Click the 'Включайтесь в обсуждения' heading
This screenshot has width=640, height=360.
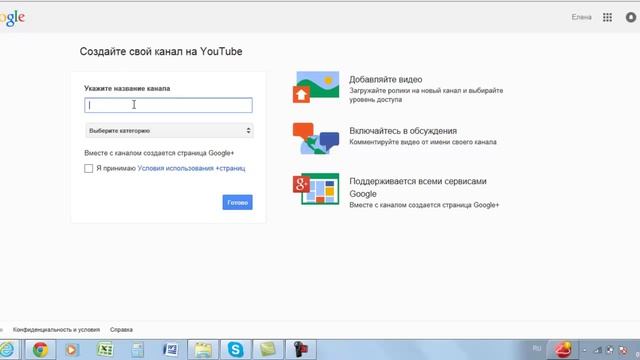[x=403, y=131]
